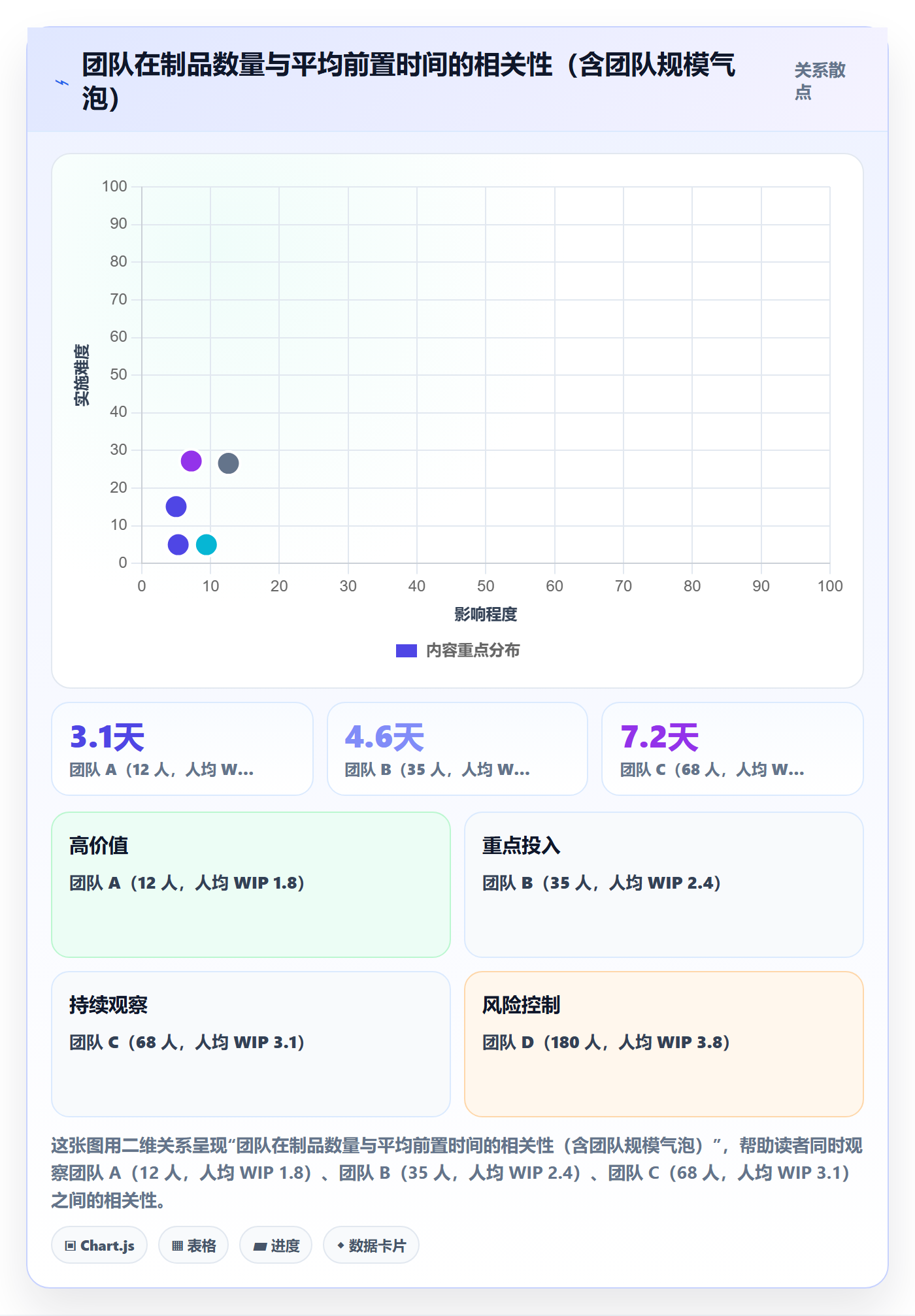The height and width of the screenshot is (1316, 915).
Task: Click the lightning bolt icon beside the title
Action: pos(62,82)
